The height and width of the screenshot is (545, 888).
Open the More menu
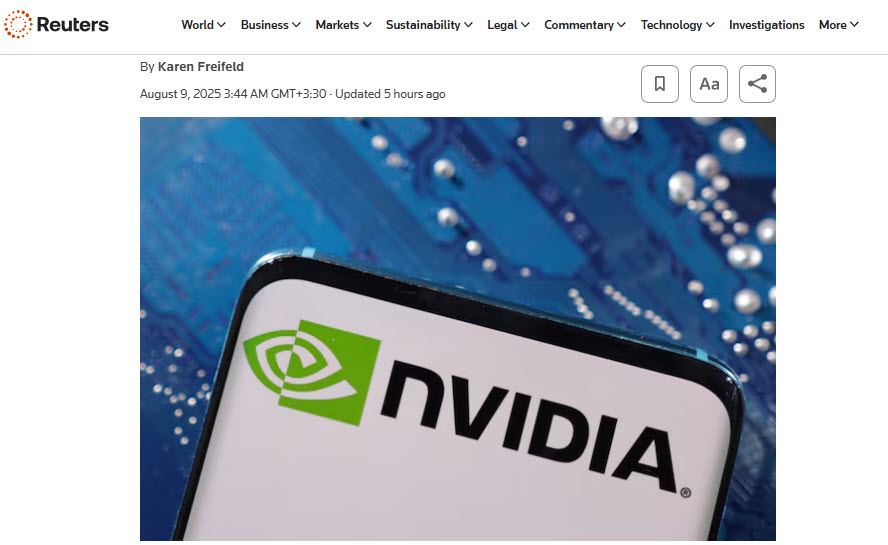839,25
